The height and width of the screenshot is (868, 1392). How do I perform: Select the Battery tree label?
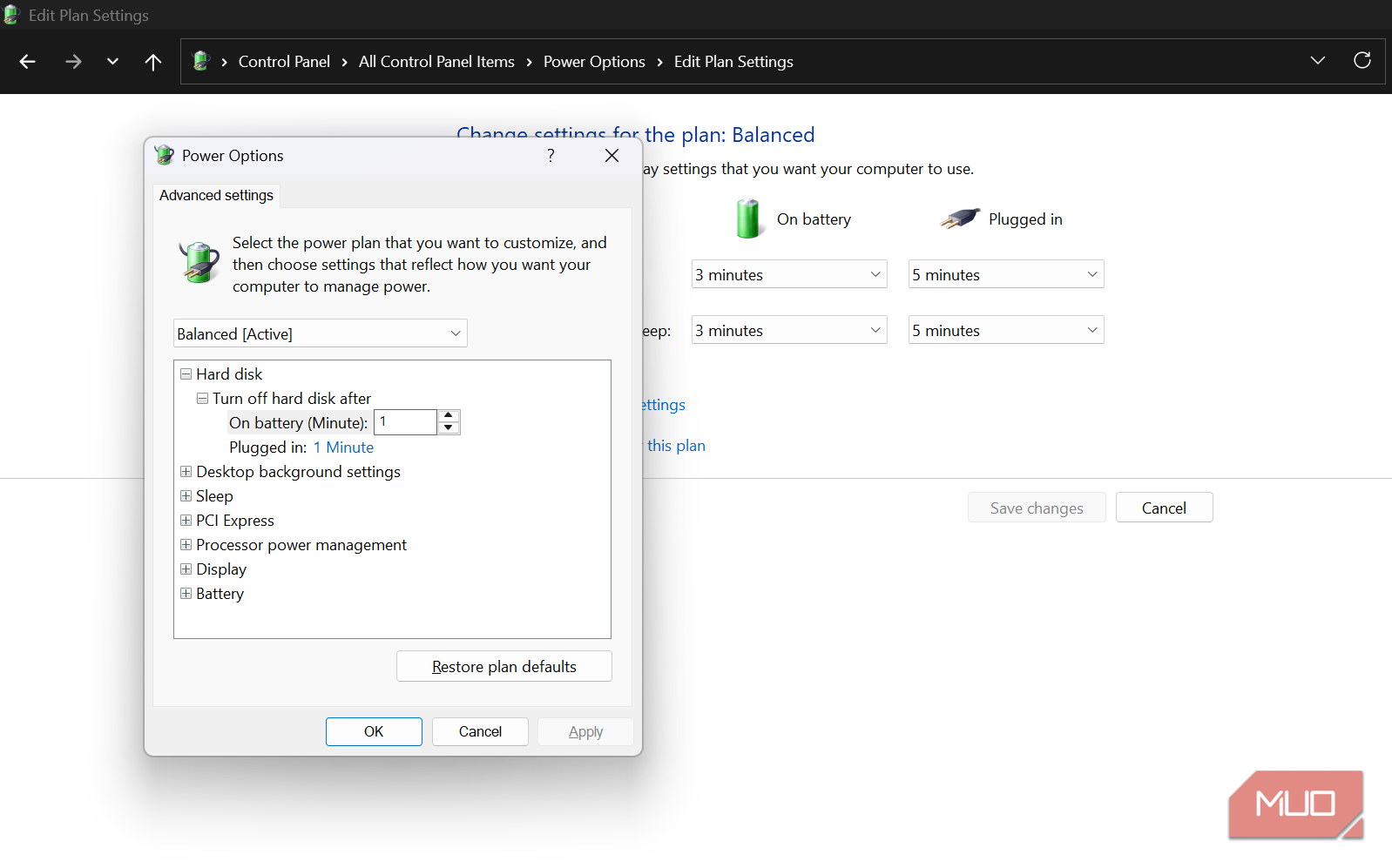[x=220, y=593]
